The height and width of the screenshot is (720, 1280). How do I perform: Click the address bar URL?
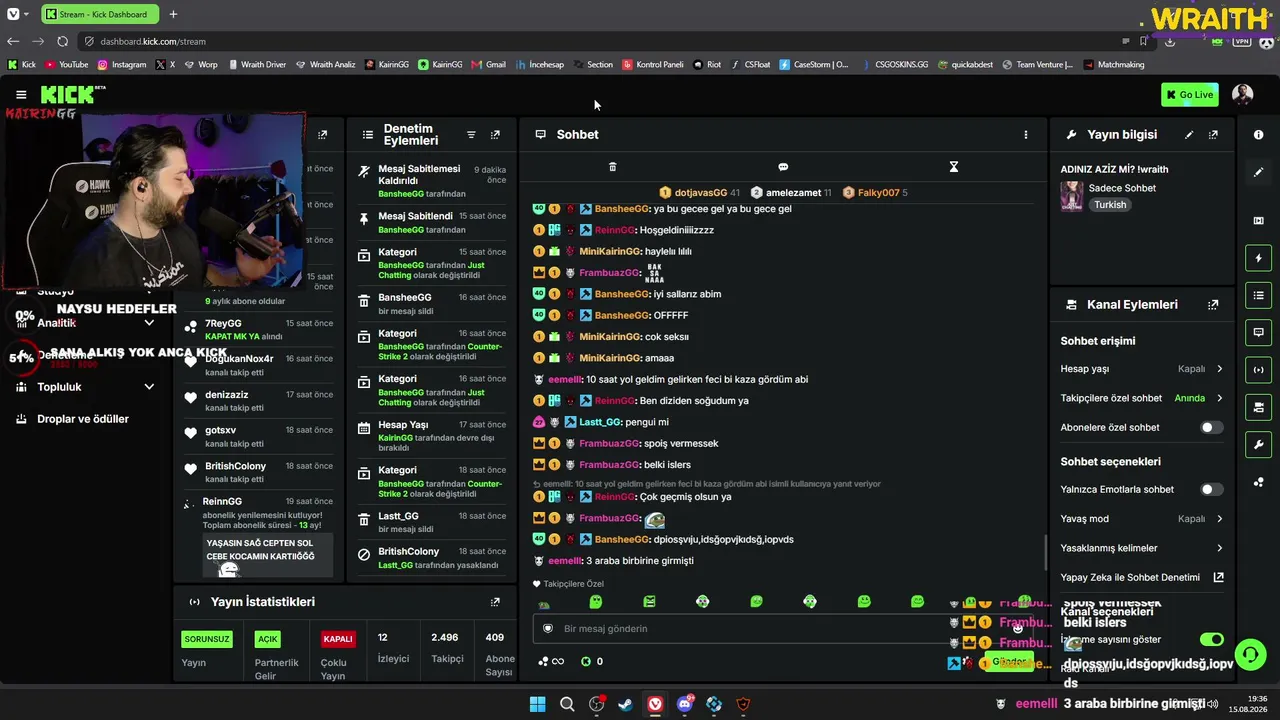(153, 41)
